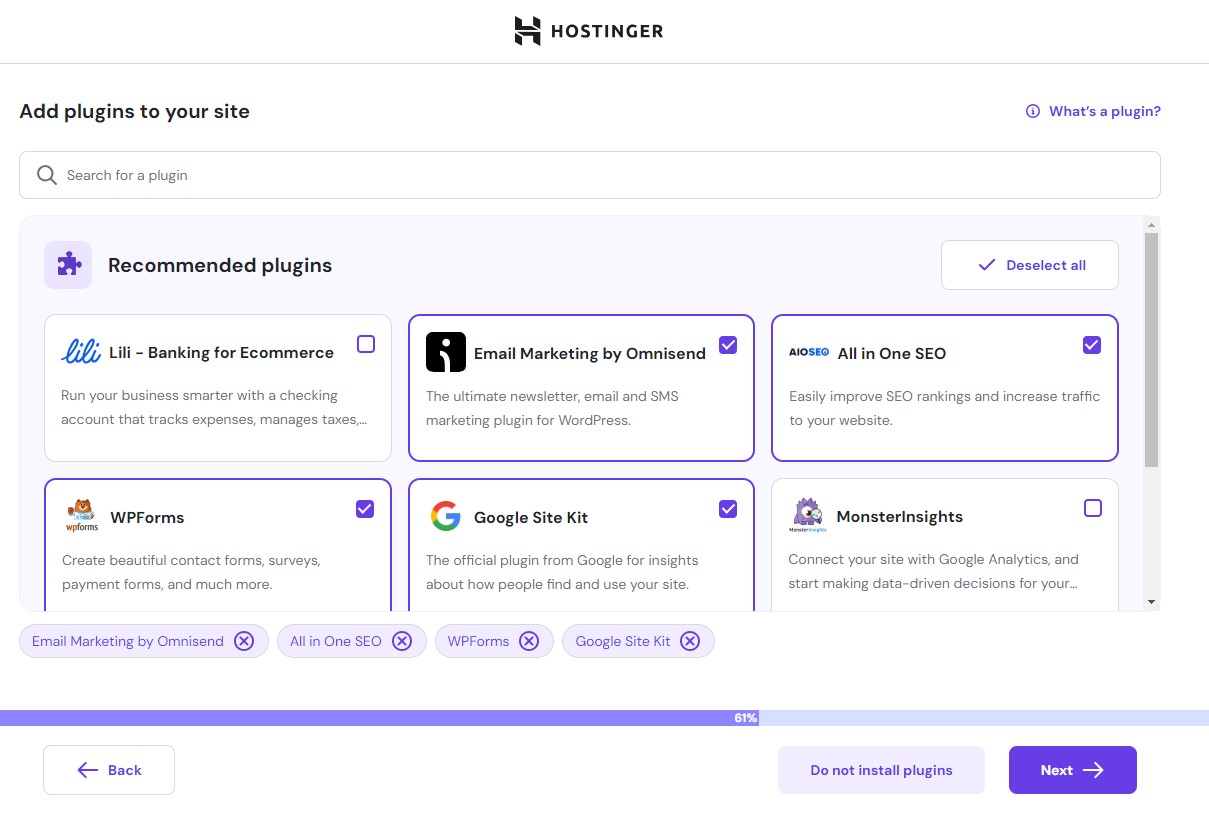Go back with the Back button
The image size is (1209, 813).
pyautogui.click(x=109, y=770)
